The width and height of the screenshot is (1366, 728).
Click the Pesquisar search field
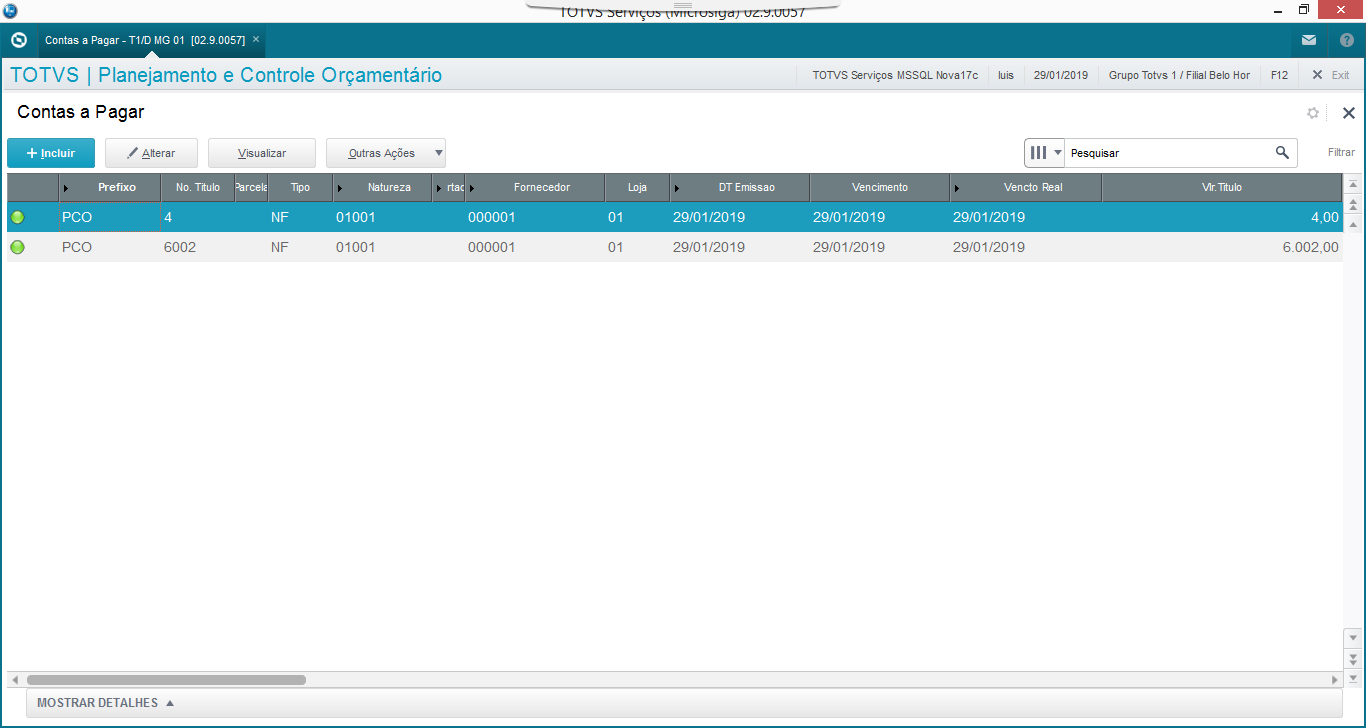click(x=1168, y=153)
